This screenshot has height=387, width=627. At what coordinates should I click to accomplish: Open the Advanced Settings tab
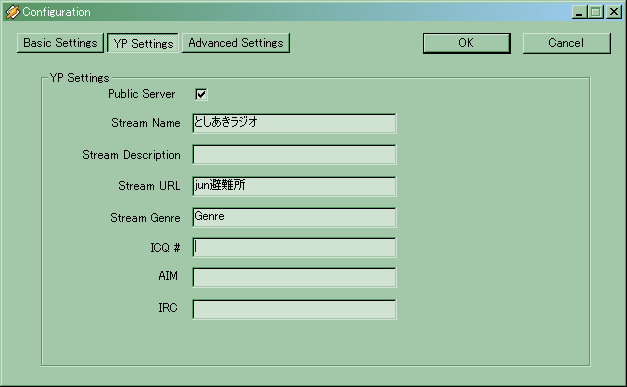point(236,43)
